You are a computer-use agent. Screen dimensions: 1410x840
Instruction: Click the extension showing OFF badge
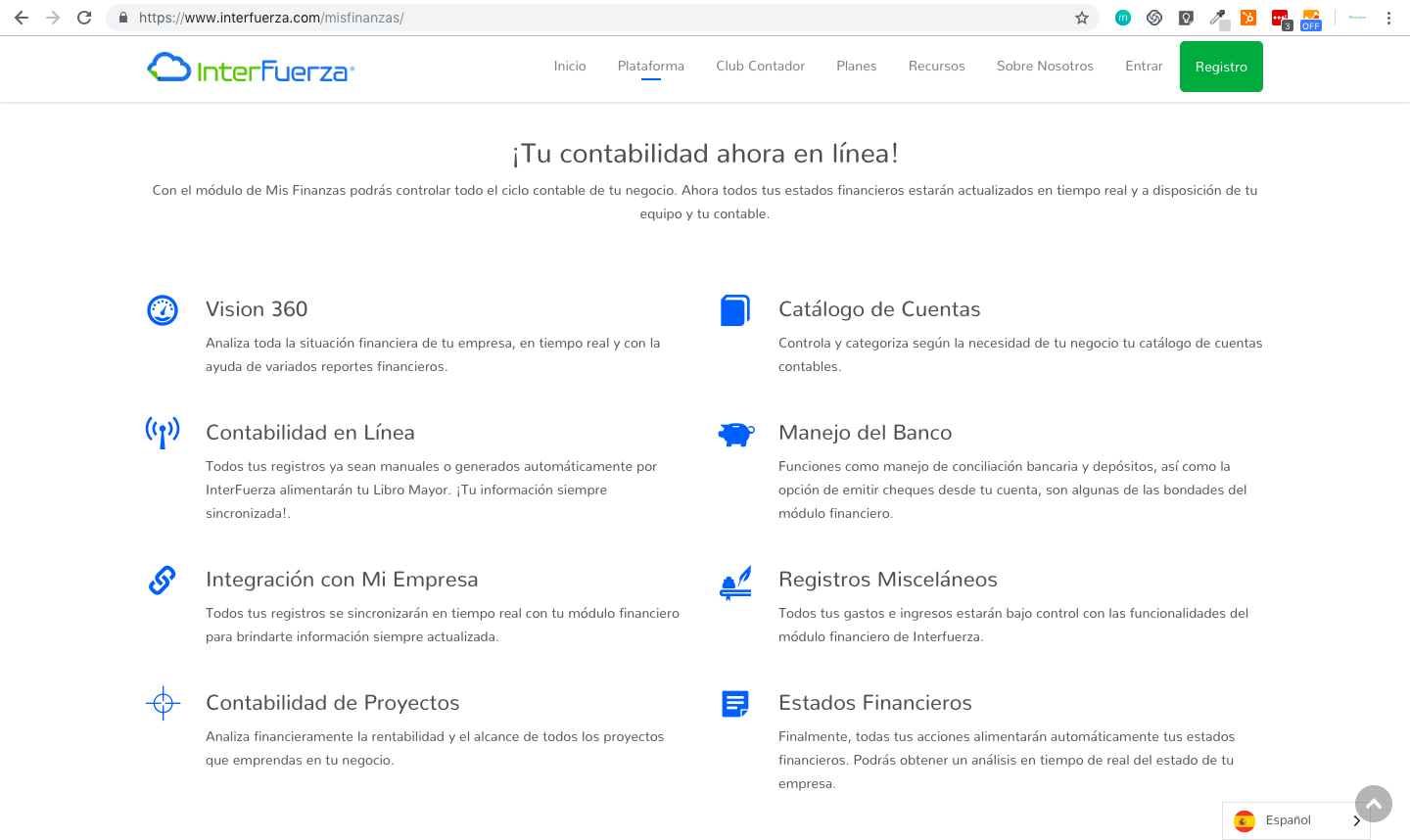[1311, 19]
